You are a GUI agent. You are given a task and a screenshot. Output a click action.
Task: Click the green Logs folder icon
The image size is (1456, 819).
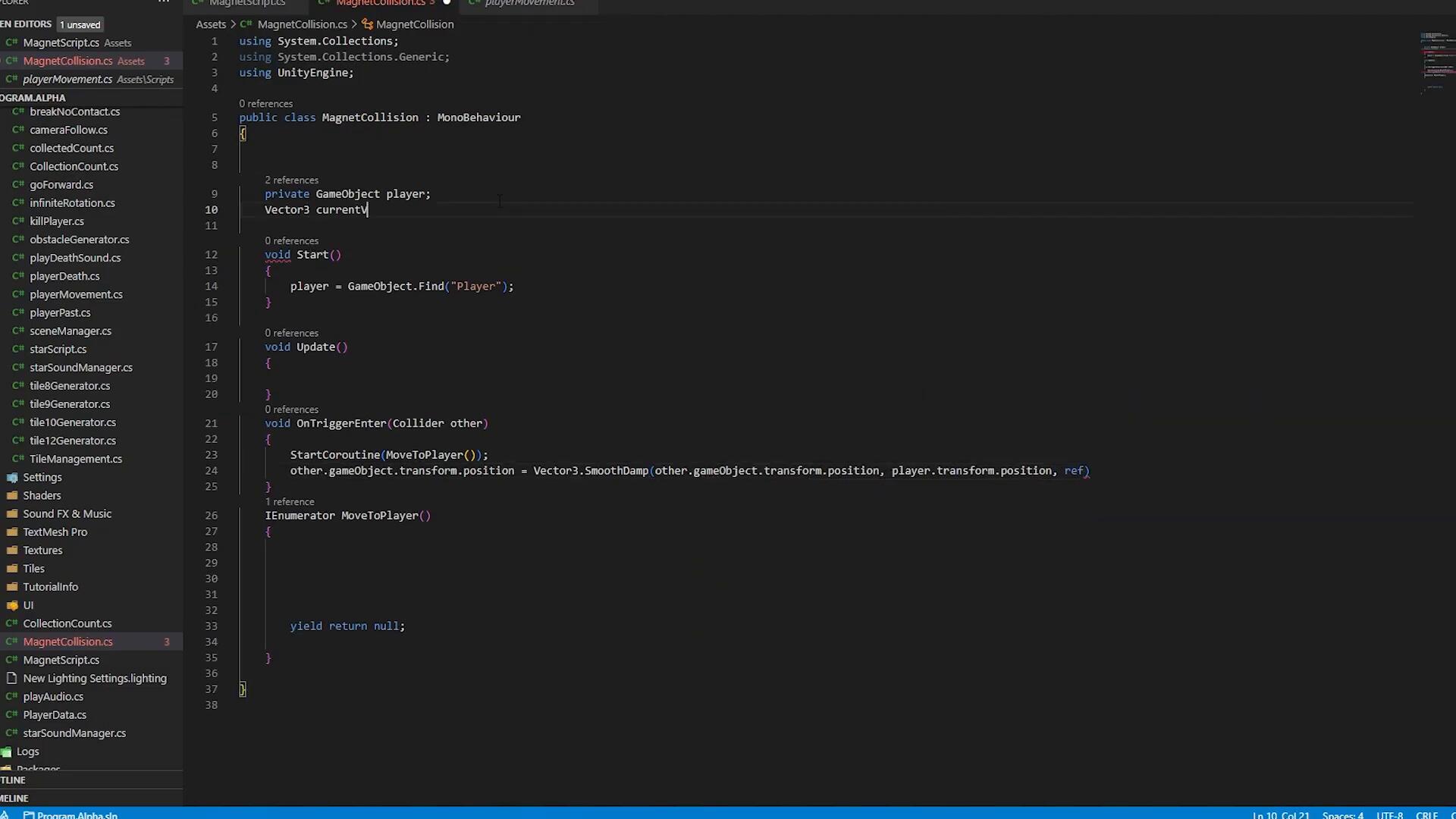[7, 752]
